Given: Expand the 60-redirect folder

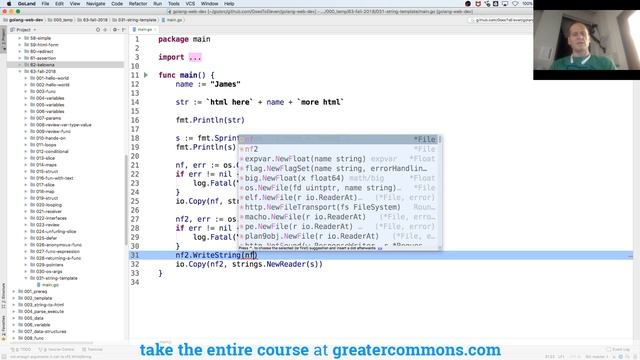Looking at the screenshot, I should point(20,51).
